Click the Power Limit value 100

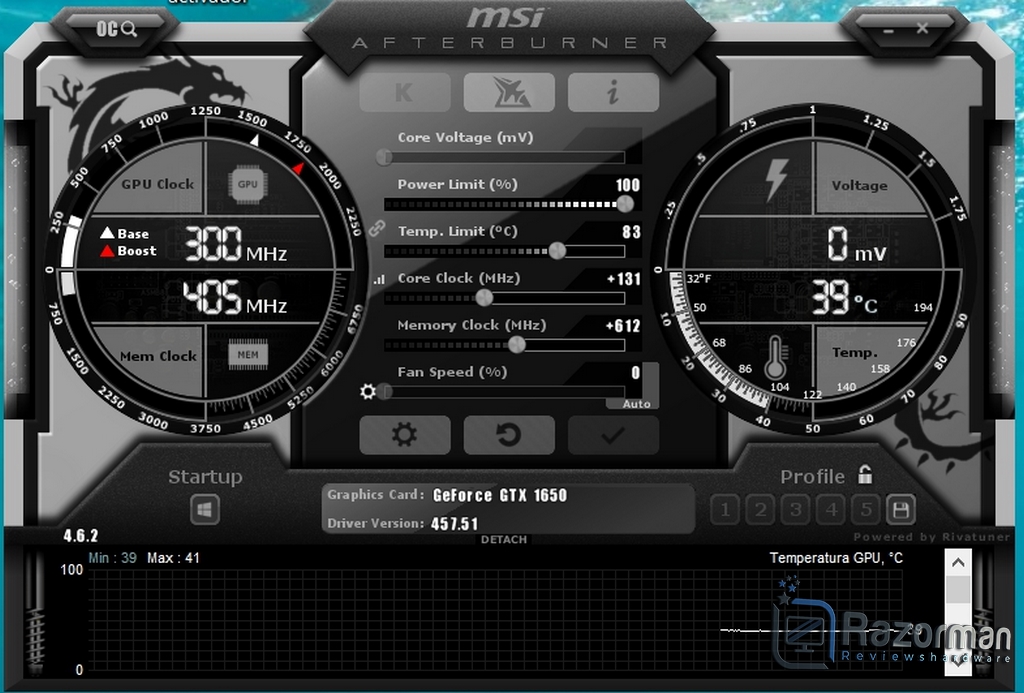[628, 185]
